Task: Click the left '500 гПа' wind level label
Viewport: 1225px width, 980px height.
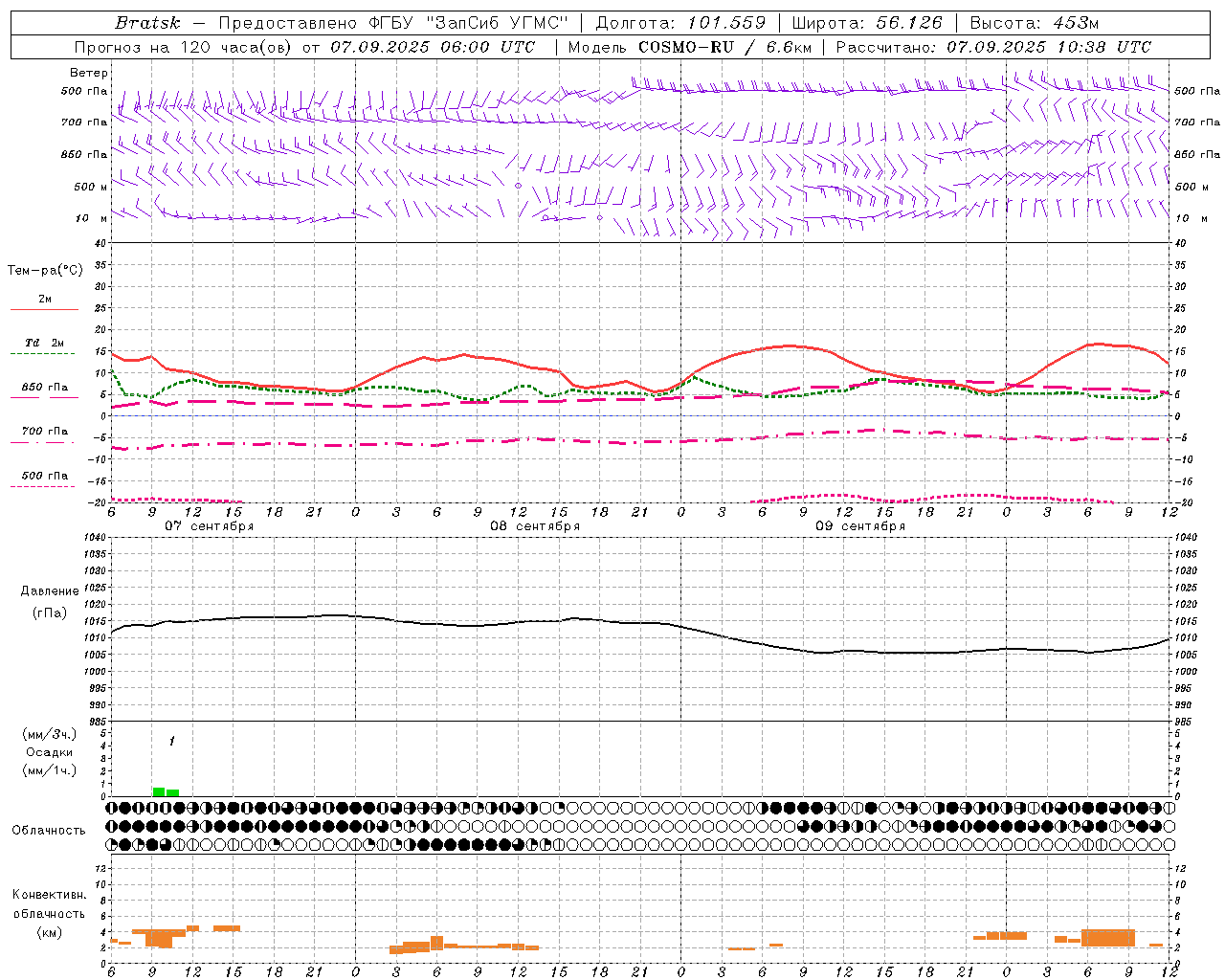Action: click(84, 92)
